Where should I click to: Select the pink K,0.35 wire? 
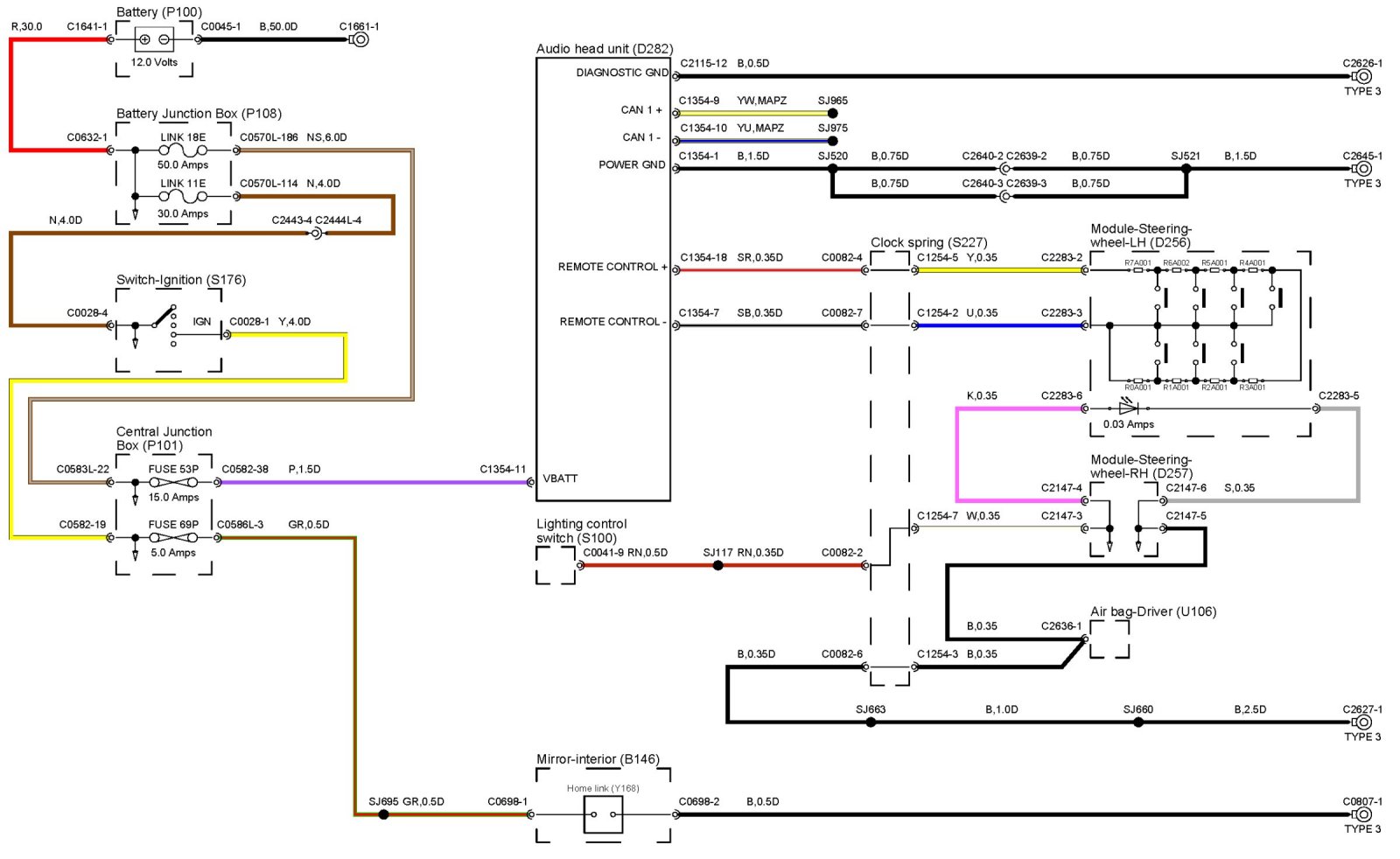tap(957, 455)
